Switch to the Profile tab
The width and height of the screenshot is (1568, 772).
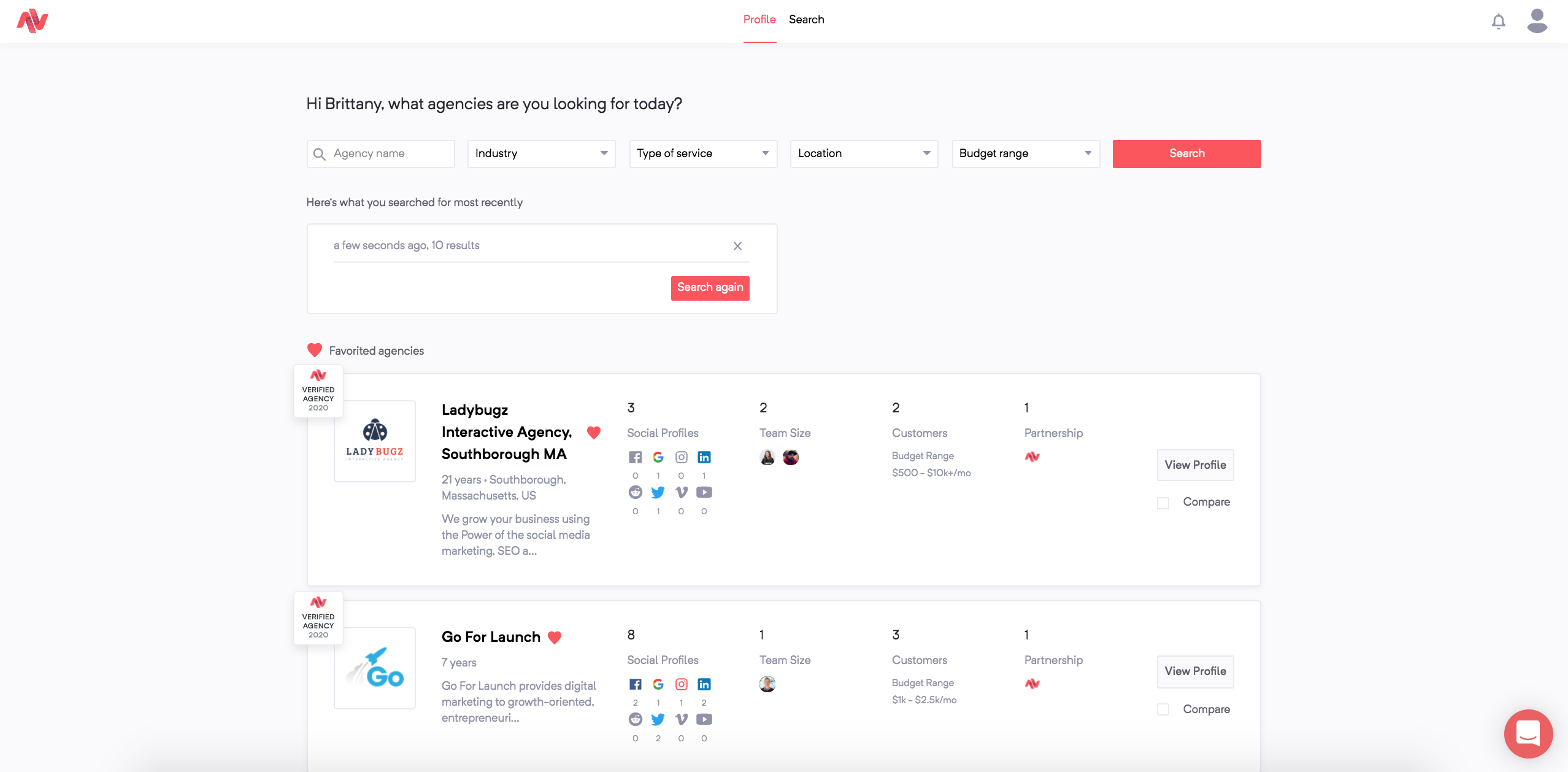(x=759, y=20)
